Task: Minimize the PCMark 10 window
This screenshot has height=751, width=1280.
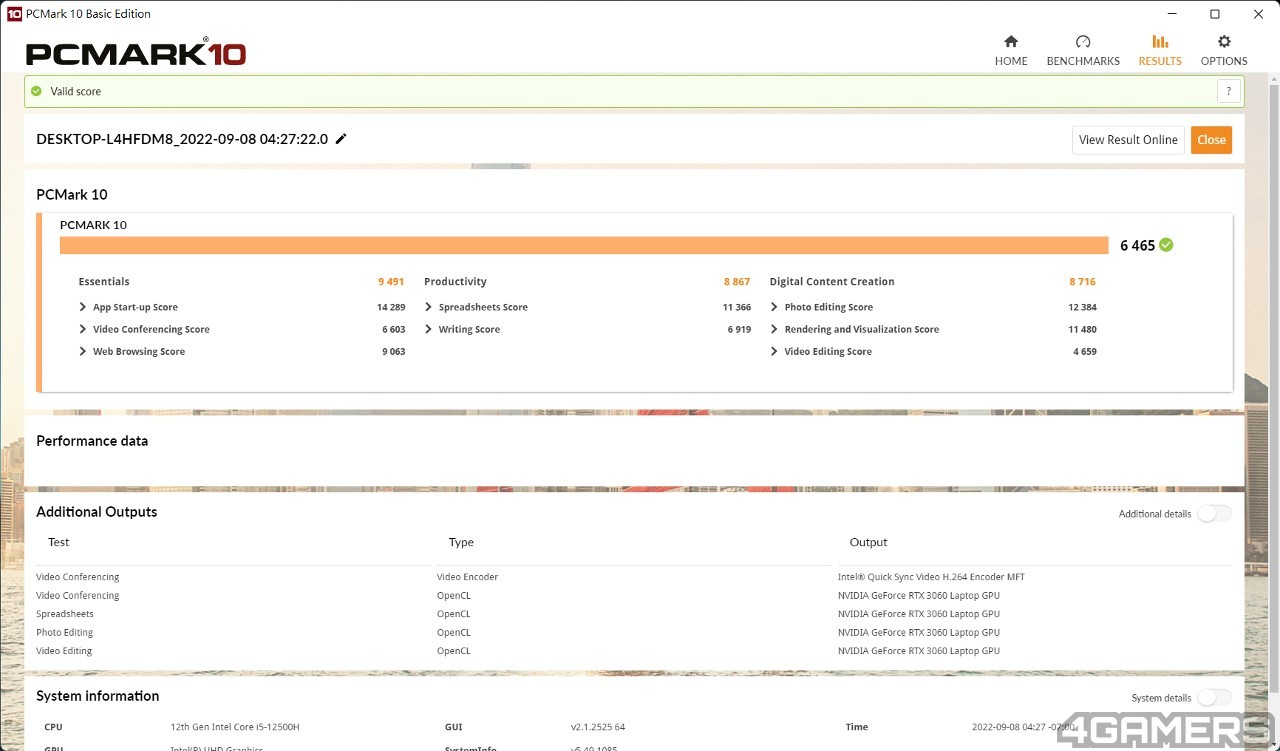Action: (1171, 14)
